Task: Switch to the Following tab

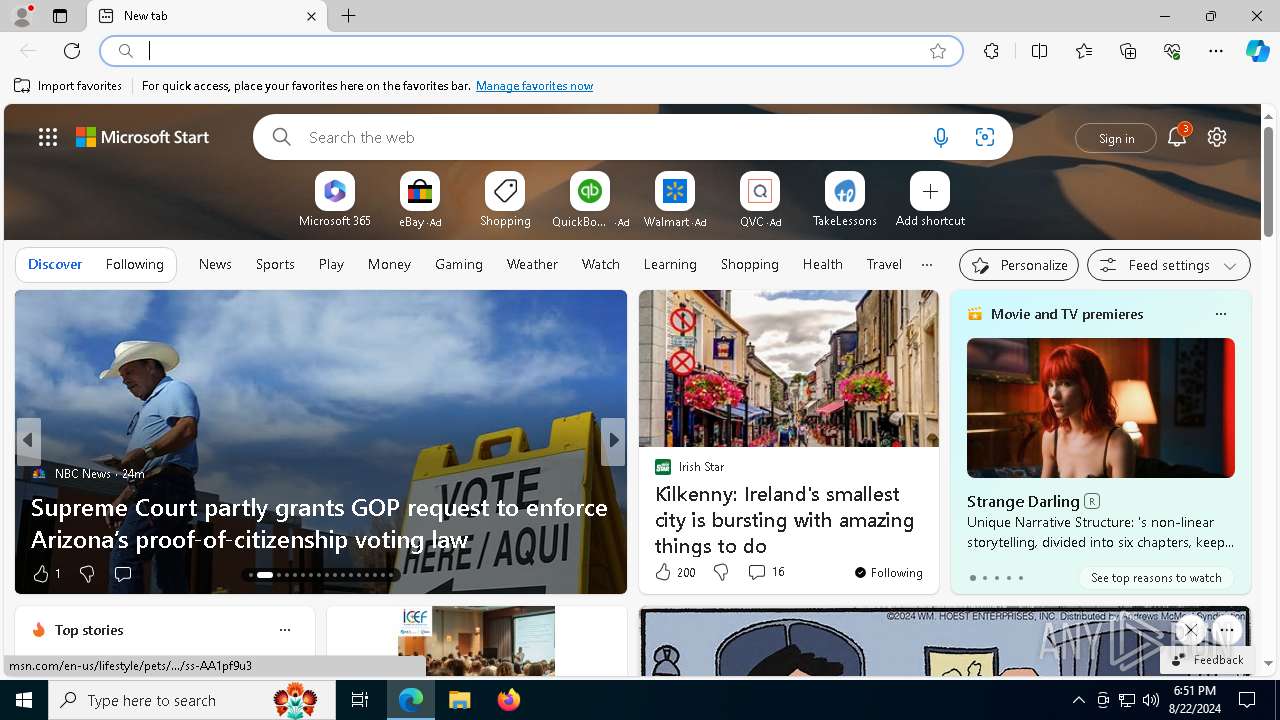Action: click(134, 264)
